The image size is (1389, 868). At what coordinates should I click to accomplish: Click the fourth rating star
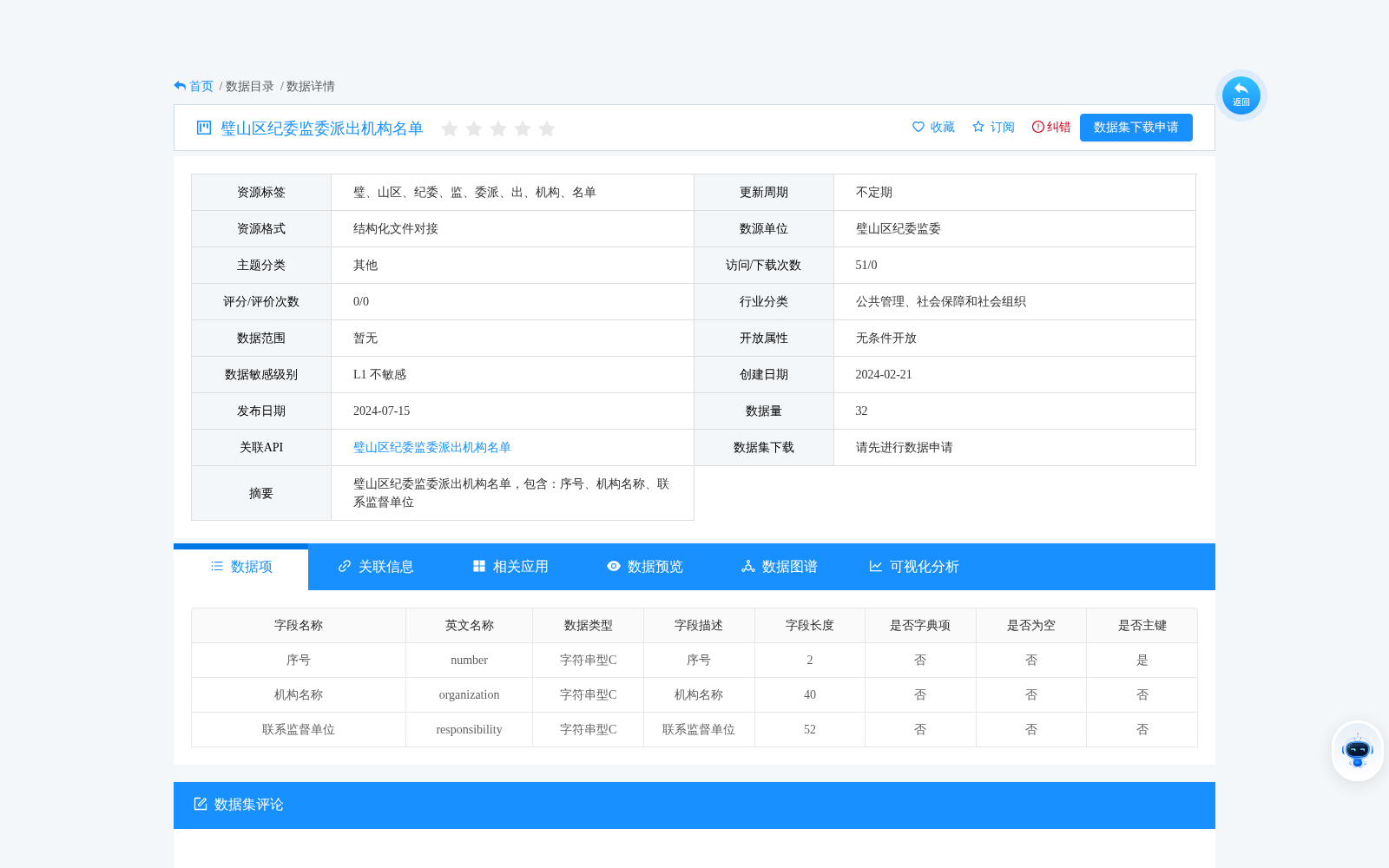click(523, 128)
